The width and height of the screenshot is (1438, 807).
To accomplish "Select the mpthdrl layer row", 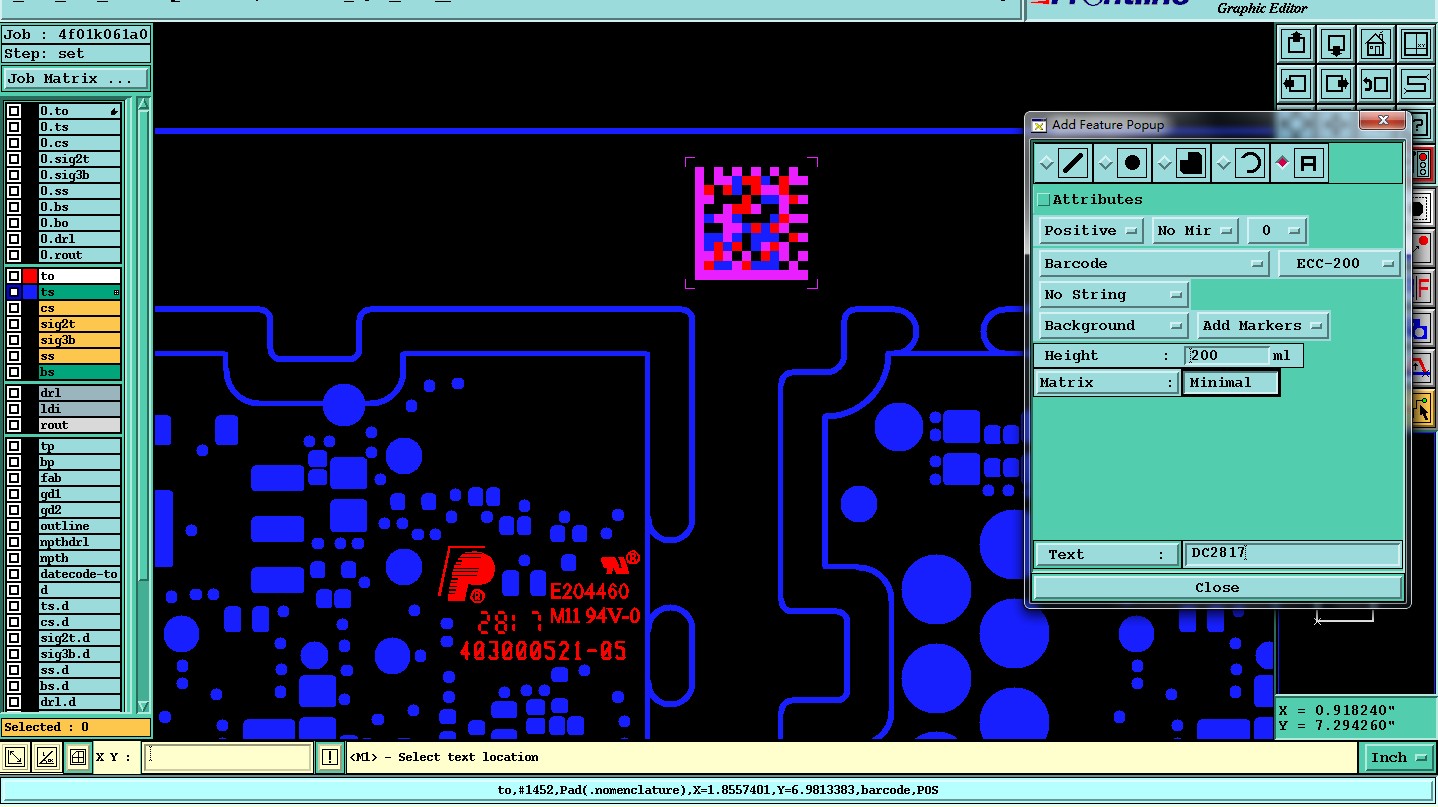I will 79,542.
